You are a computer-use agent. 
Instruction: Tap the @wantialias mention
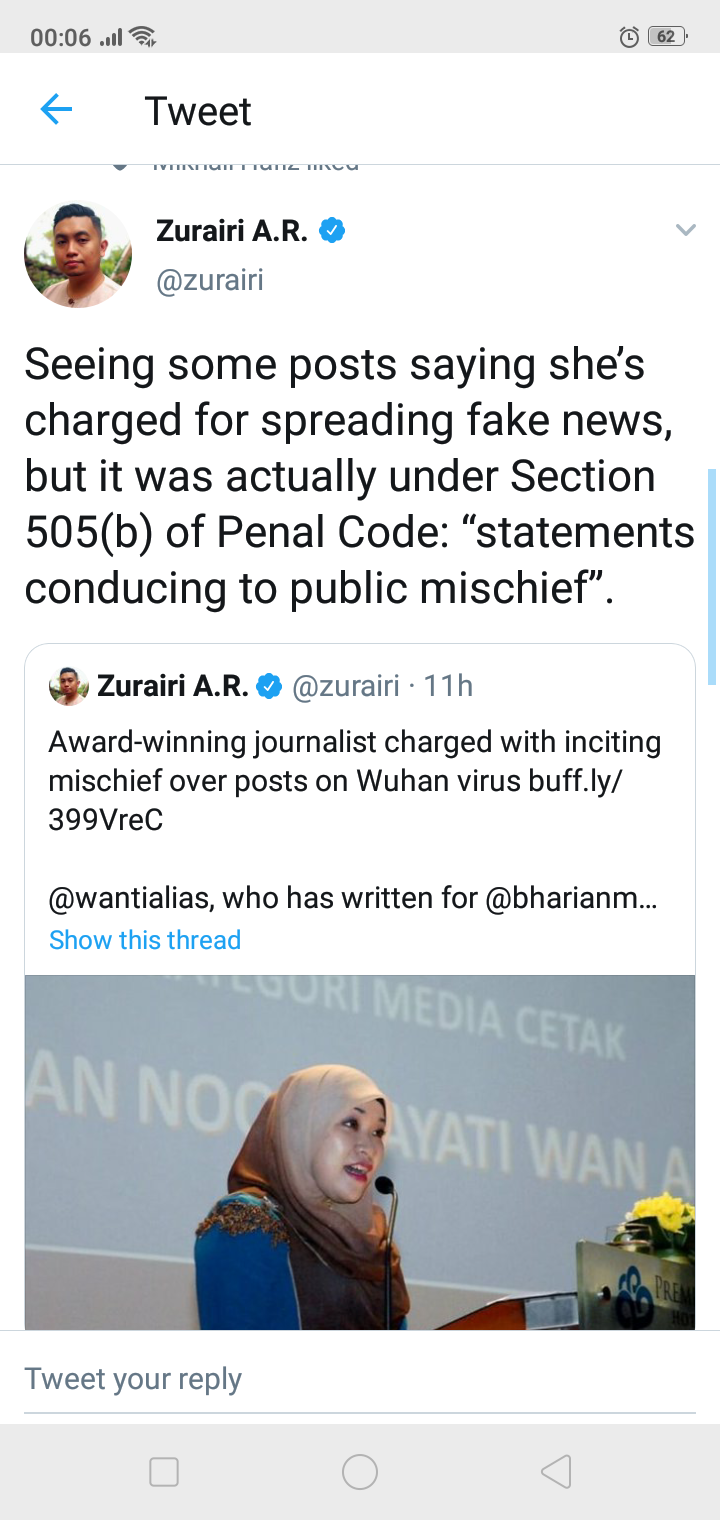tap(130, 898)
